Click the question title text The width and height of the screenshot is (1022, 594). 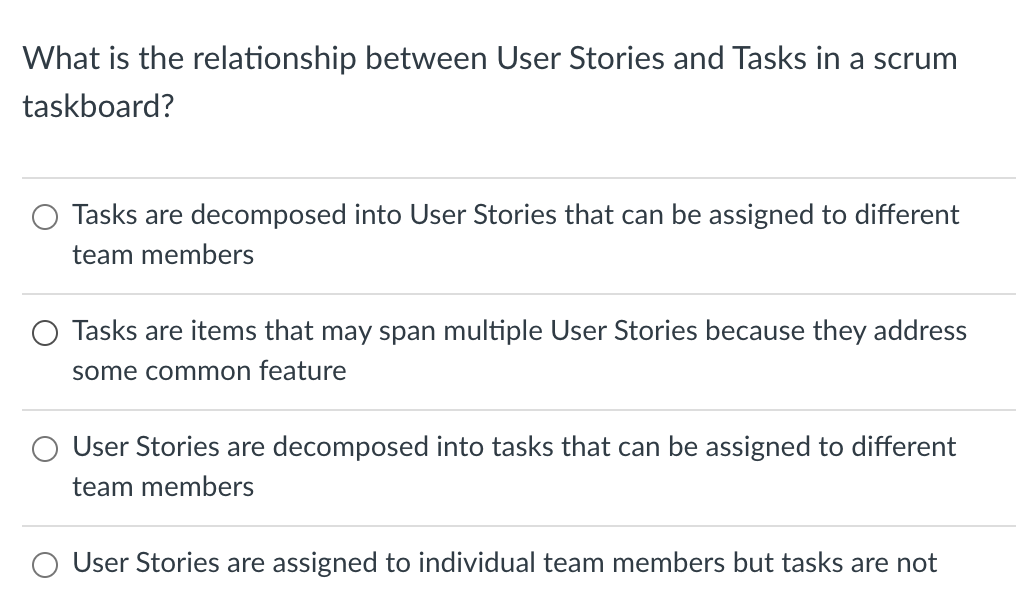pyautogui.click(x=489, y=58)
